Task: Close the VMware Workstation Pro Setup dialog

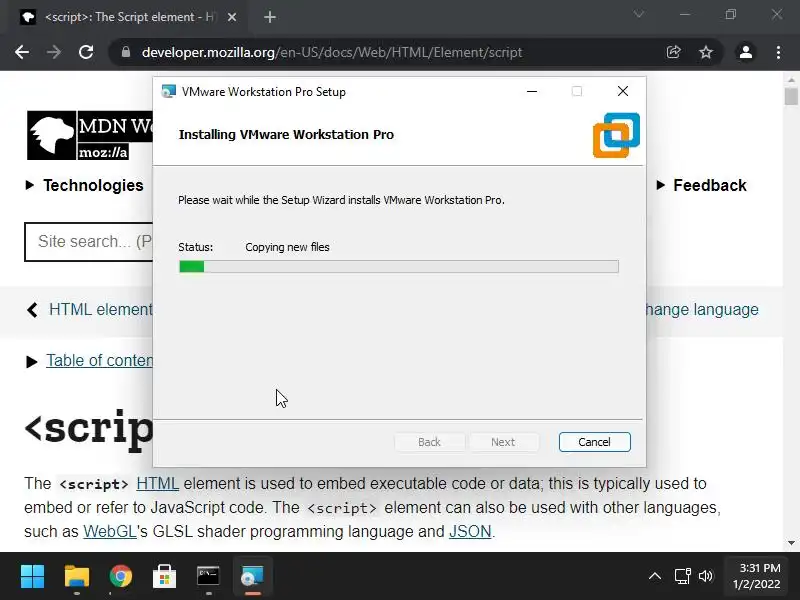Action: pyautogui.click(x=622, y=91)
